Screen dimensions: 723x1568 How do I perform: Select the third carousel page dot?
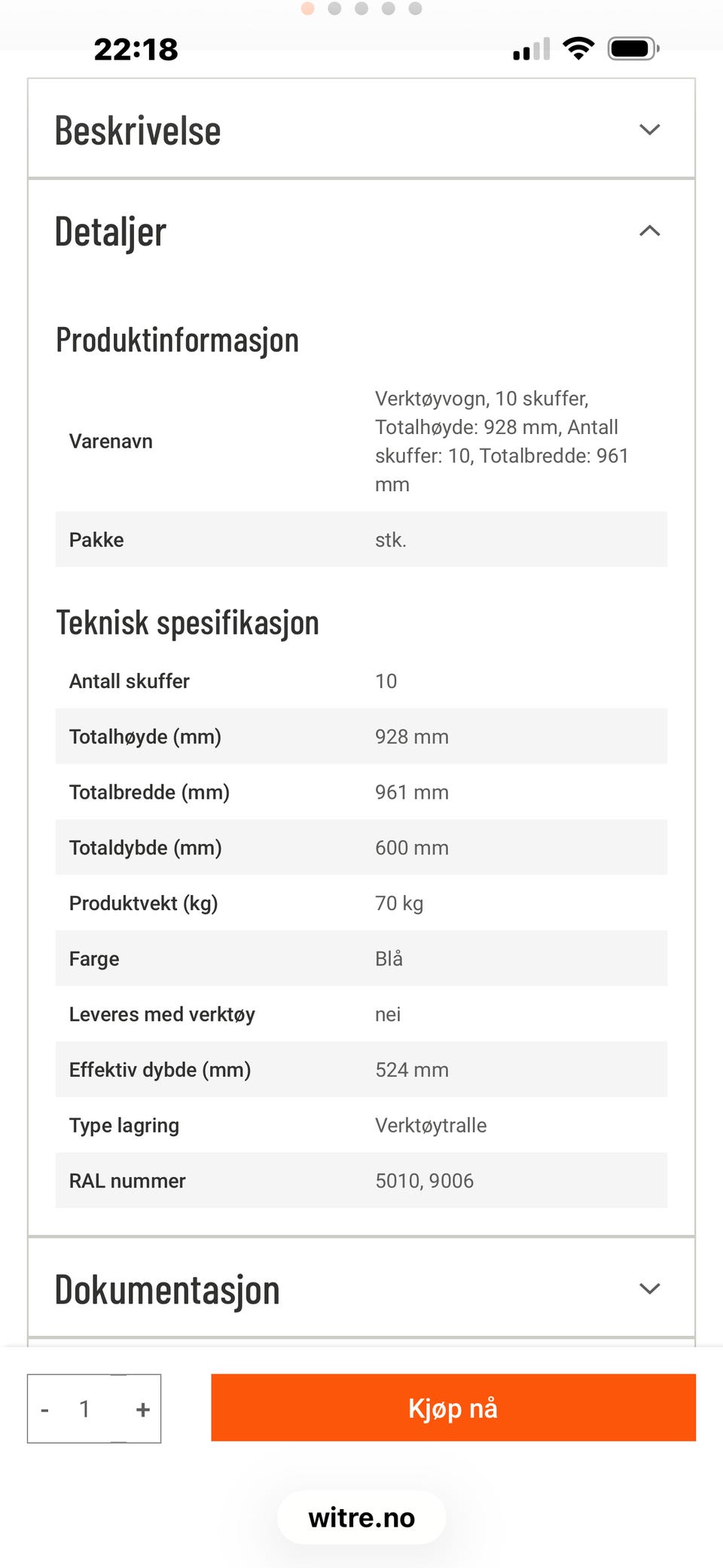[361, 8]
